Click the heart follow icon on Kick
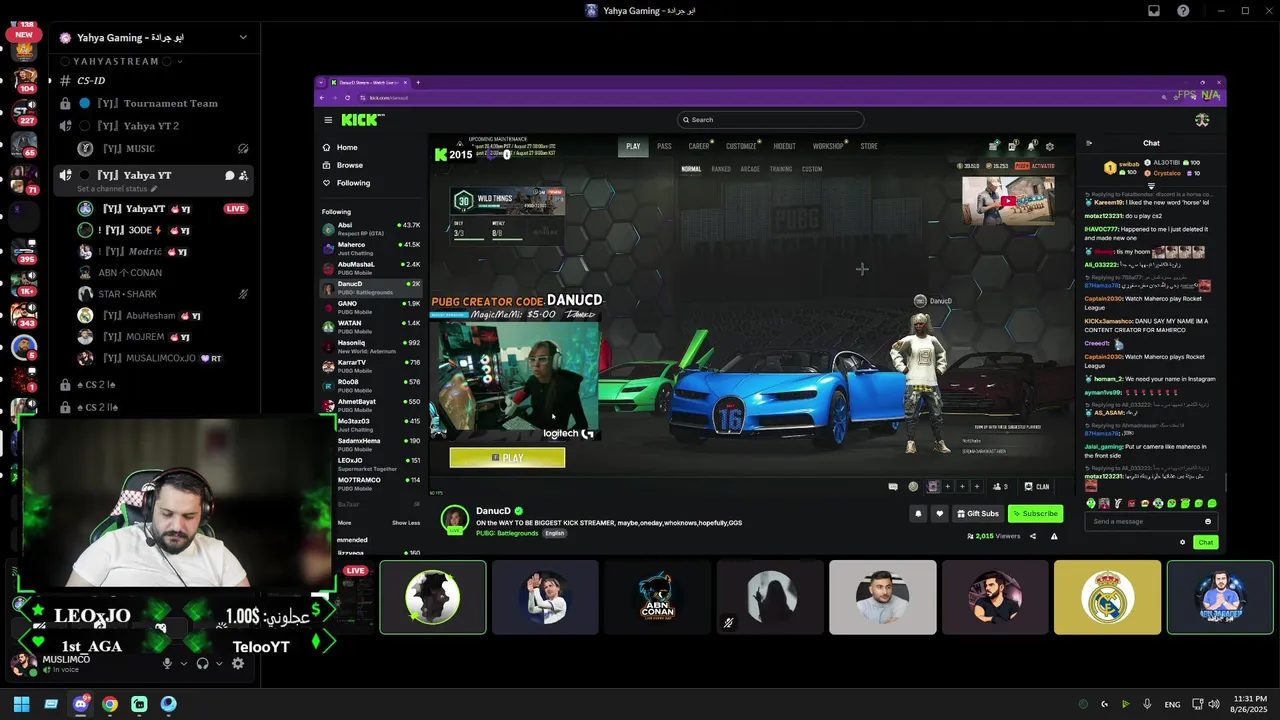The image size is (1280, 720). 939,513
